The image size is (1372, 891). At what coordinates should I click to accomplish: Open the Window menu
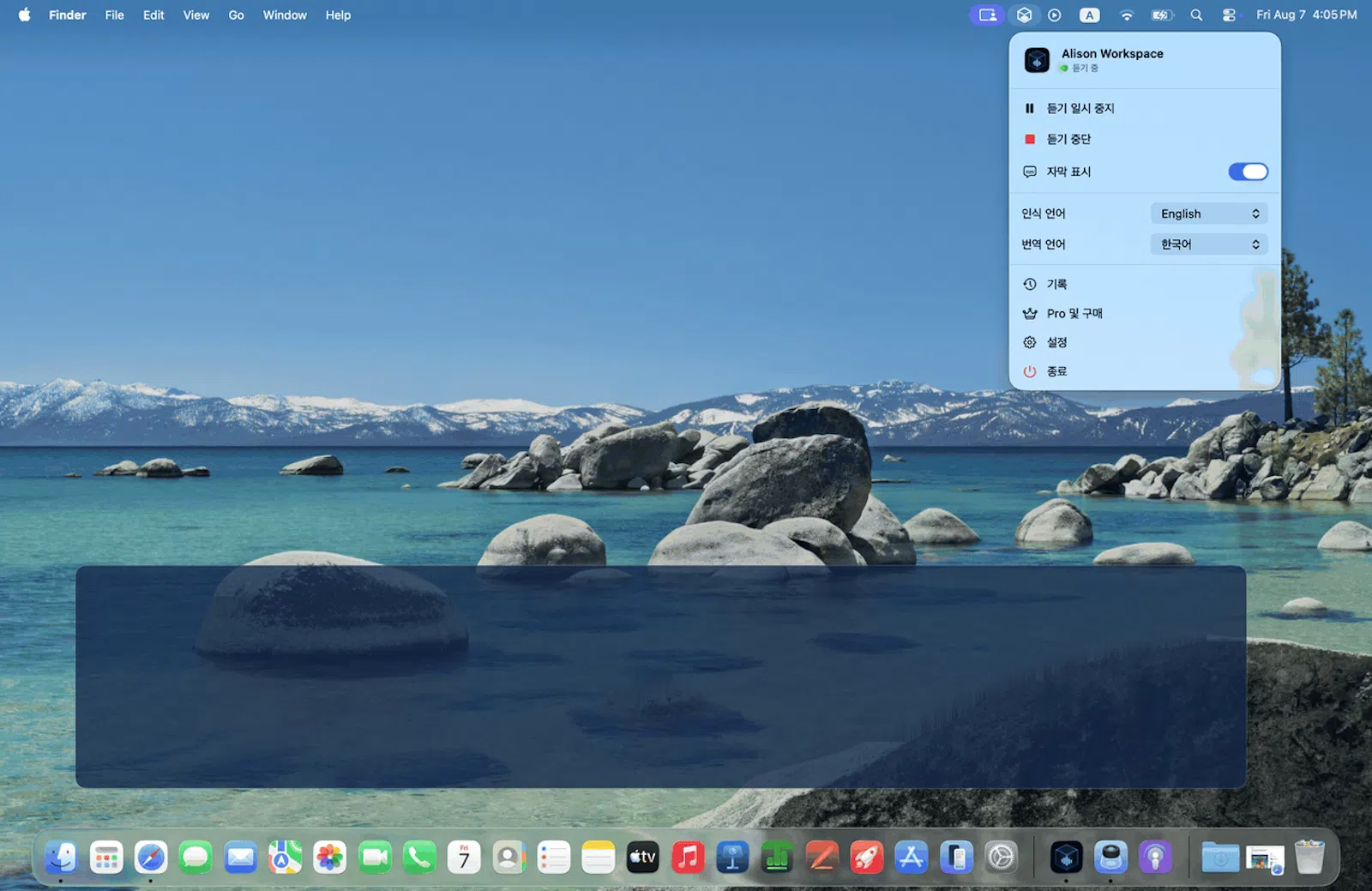(285, 15)
